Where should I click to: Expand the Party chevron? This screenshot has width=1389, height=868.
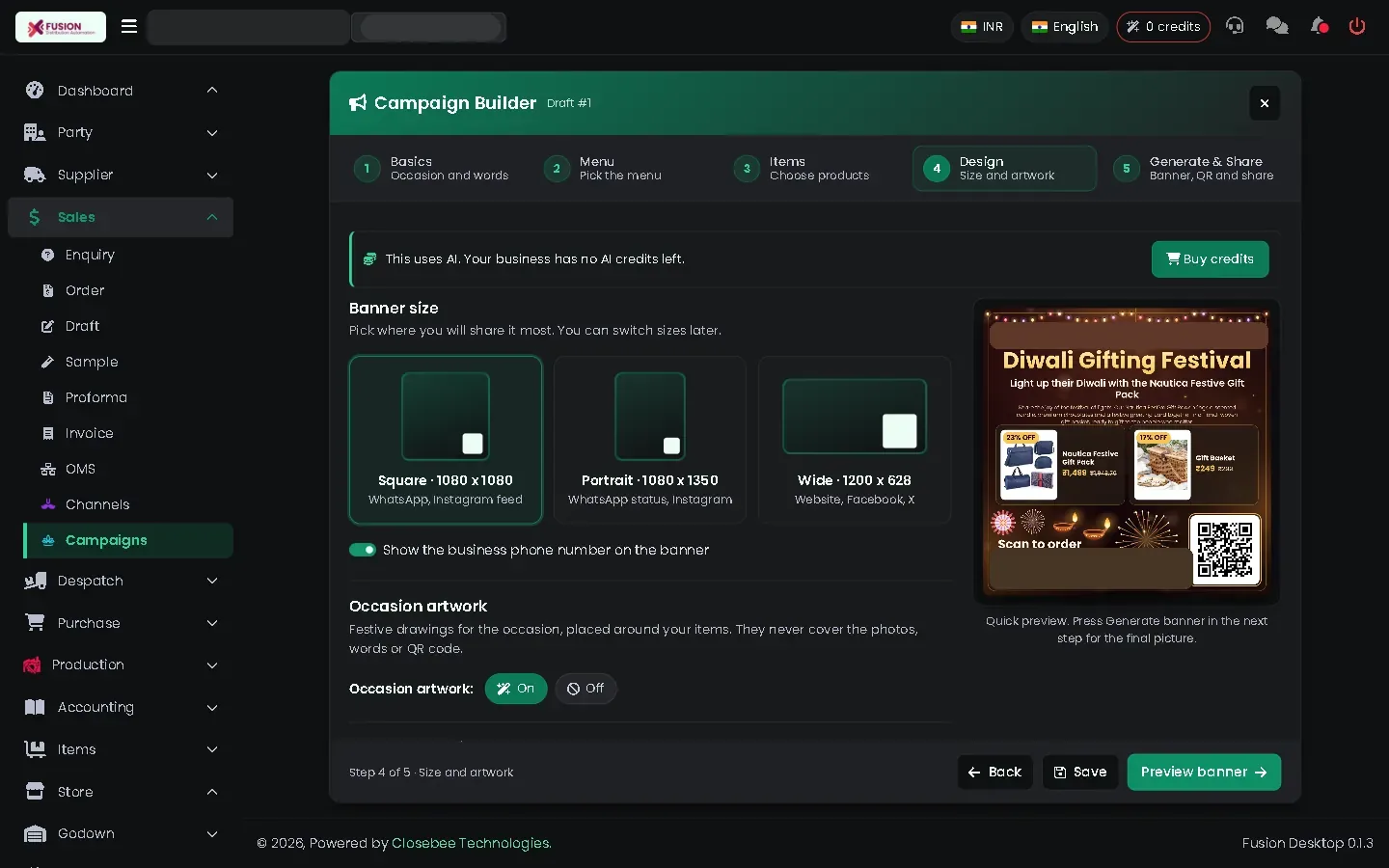pos(212,132)
